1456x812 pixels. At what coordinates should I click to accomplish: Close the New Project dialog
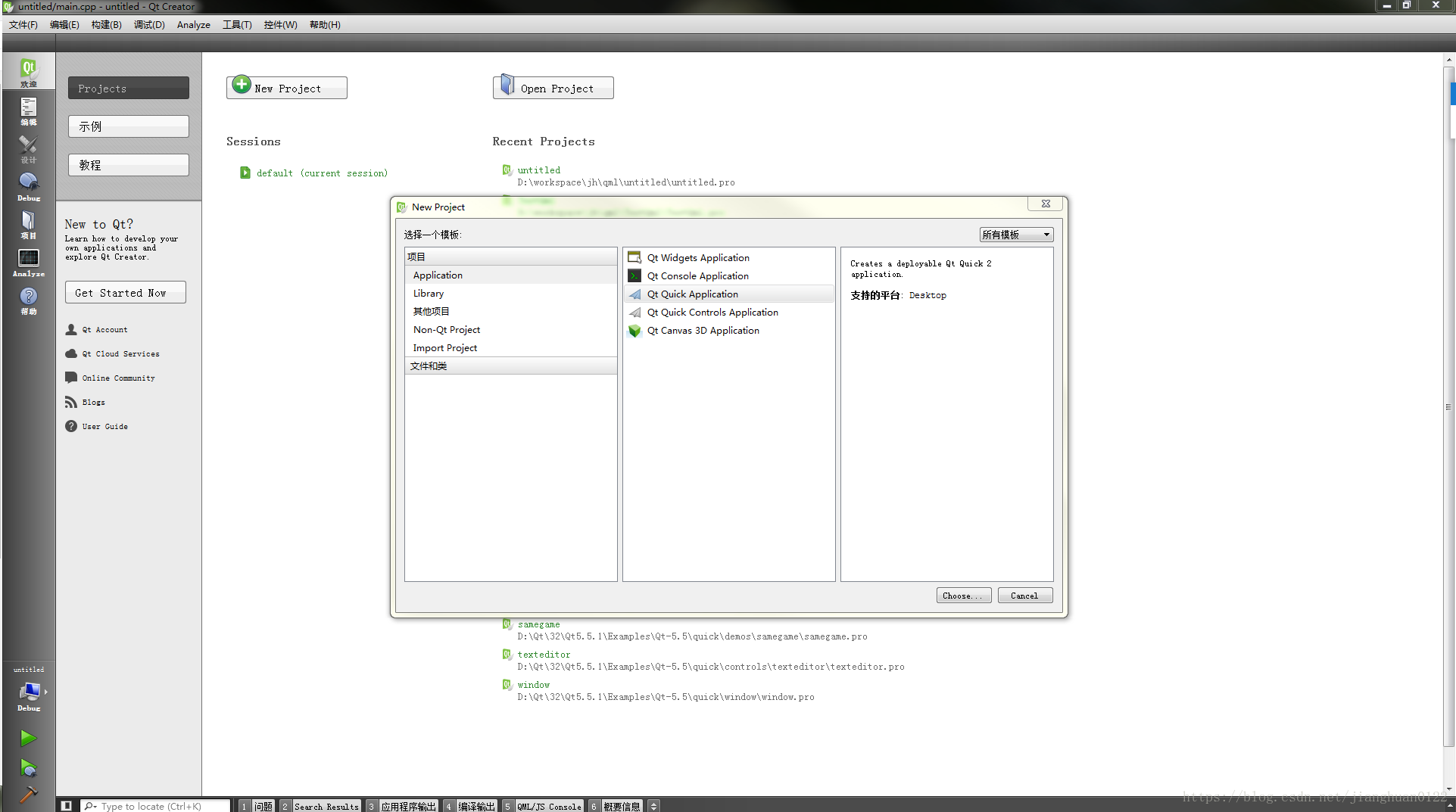point(1046,204)
